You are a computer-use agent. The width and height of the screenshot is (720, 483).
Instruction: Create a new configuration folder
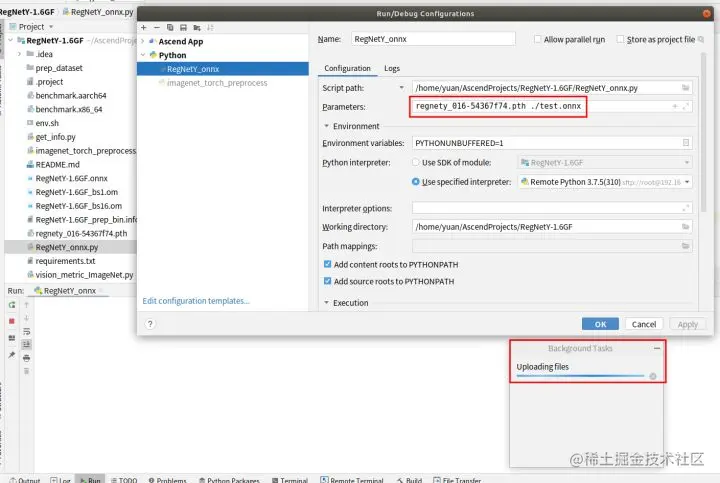[x=197, y=28]
